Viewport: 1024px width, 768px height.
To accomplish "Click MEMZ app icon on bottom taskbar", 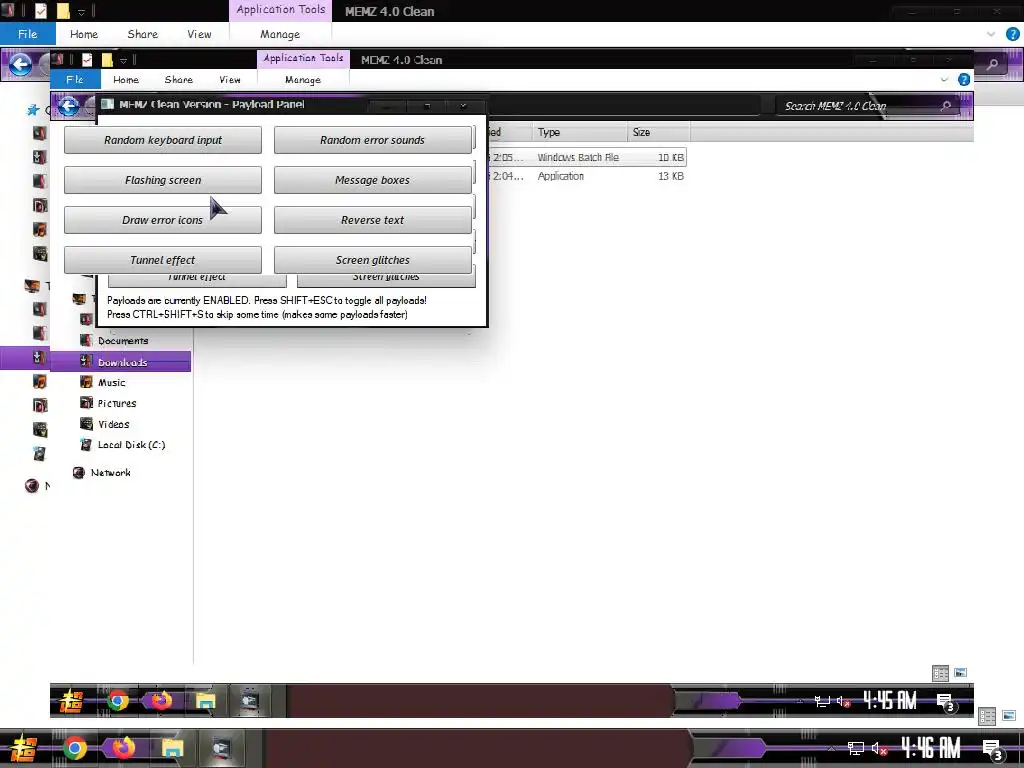I will tap(223, 748).
